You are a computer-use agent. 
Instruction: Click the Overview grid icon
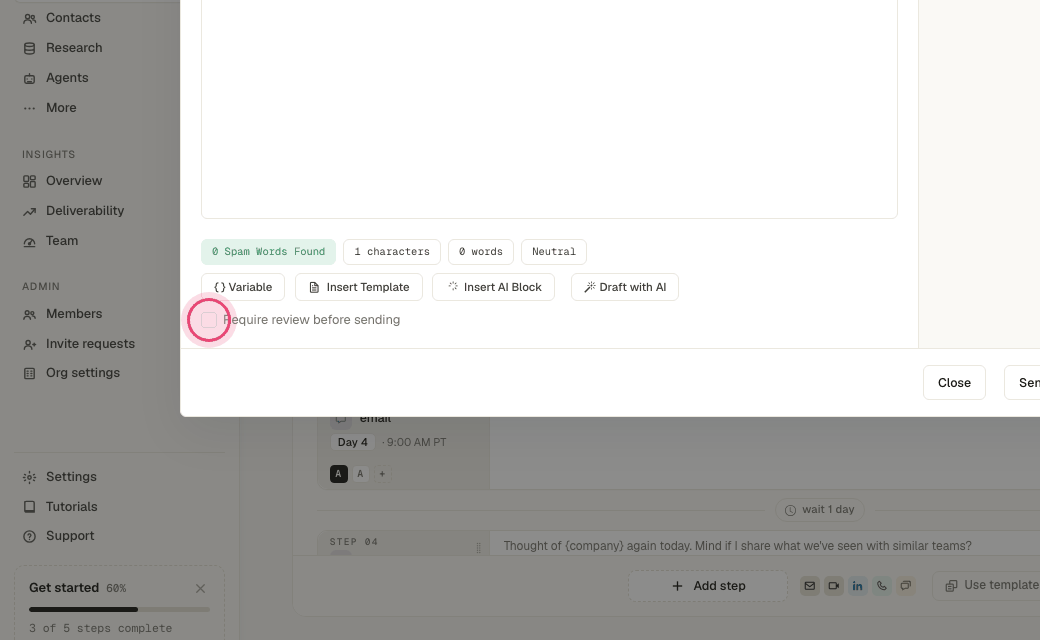pos(29,182)
